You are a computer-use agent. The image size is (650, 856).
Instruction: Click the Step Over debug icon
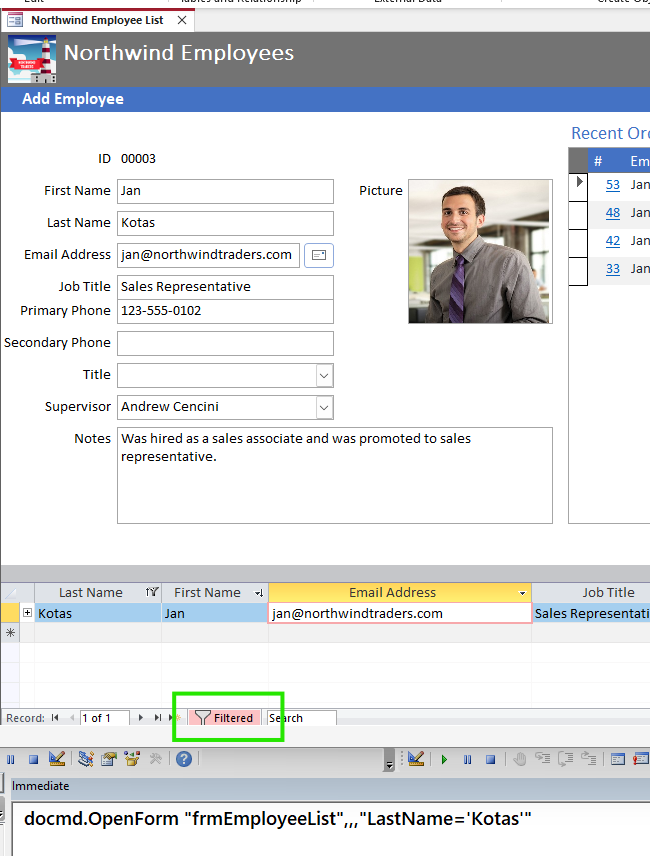tap(566, 758)
